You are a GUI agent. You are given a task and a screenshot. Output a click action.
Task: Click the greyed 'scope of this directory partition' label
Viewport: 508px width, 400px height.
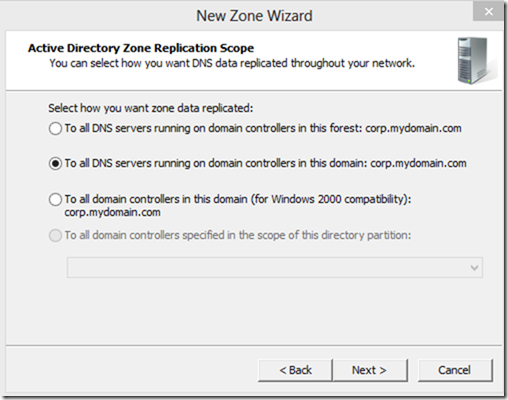pos(238,235)
